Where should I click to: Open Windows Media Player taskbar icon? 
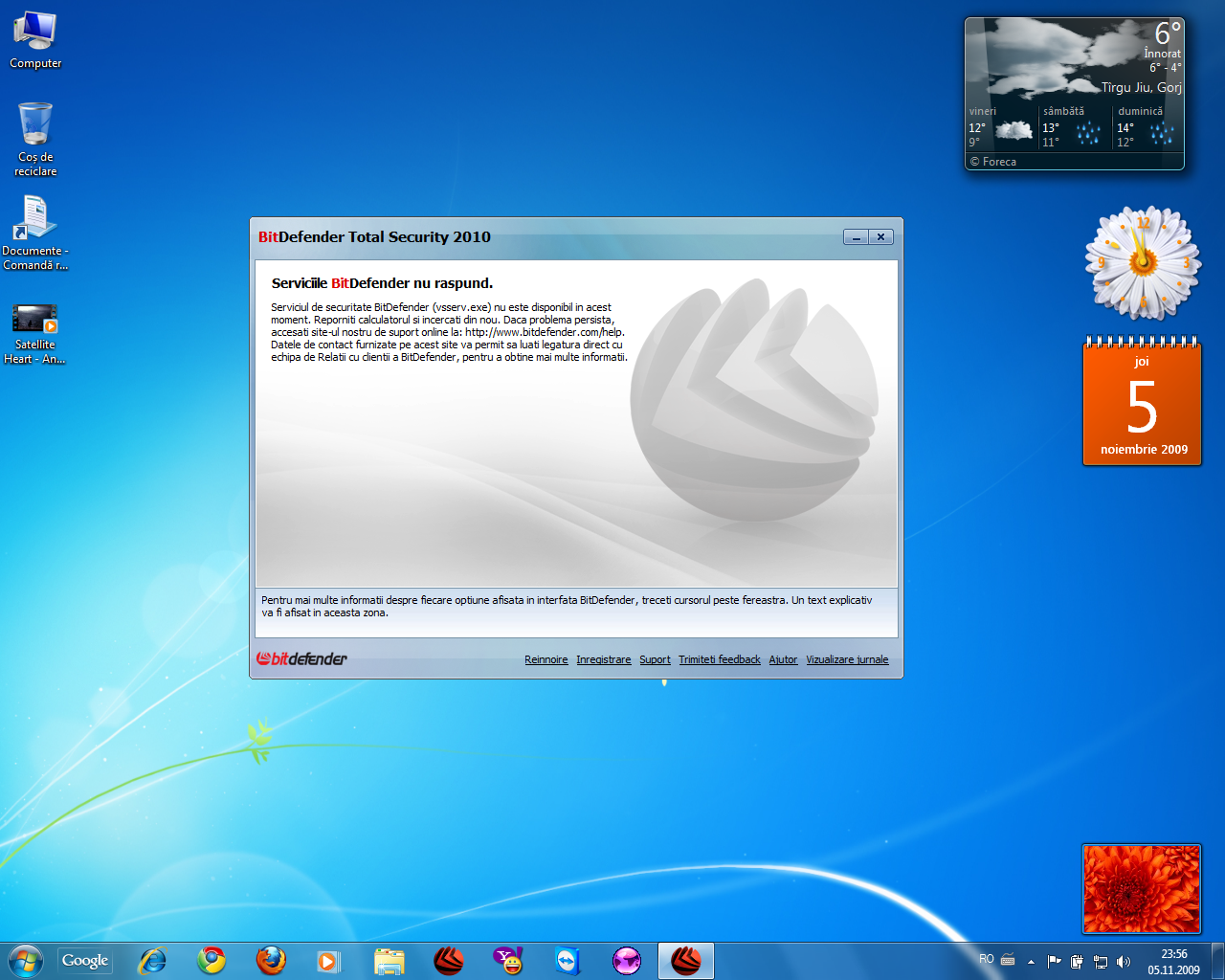329,961
